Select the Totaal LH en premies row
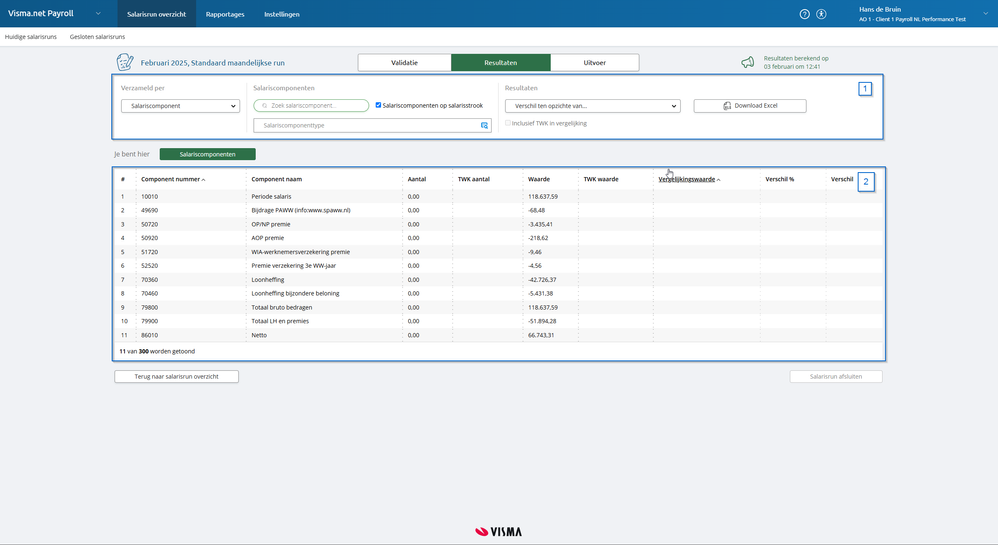This screenshot has height=545, width=998. coord(498,321)
